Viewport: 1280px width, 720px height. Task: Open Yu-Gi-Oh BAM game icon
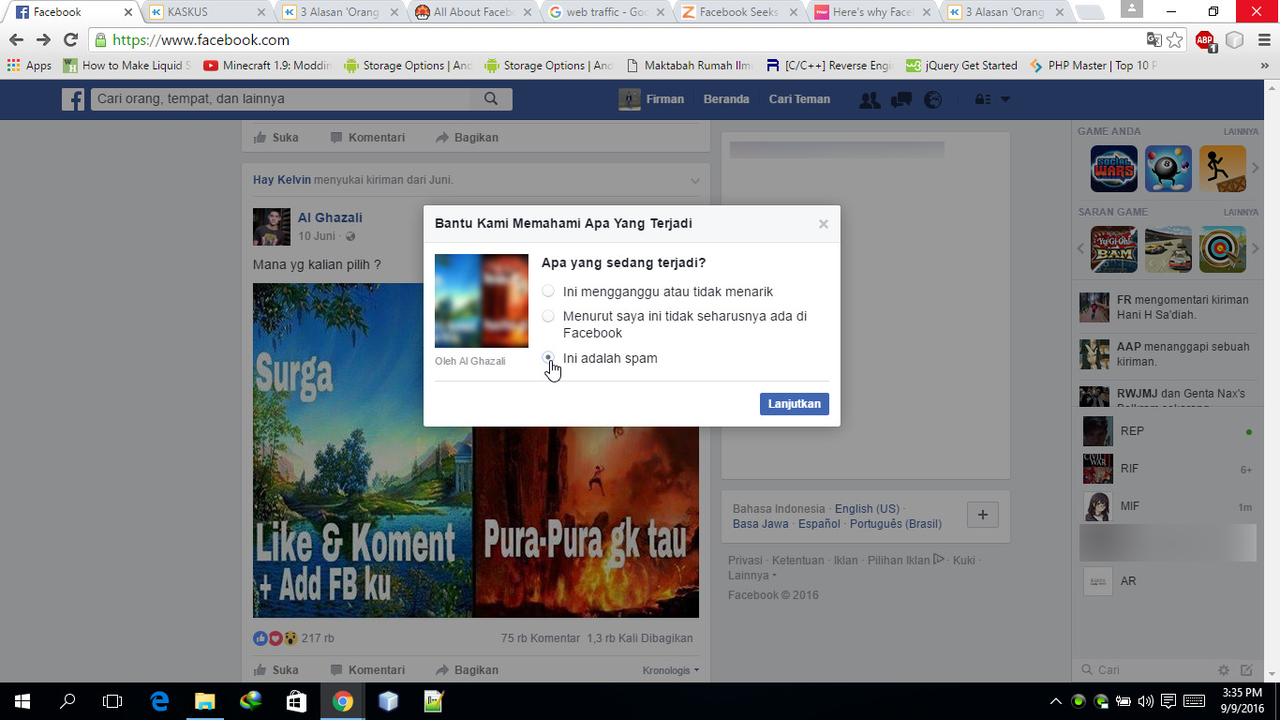pyautogui.click(x=1114, y=249)
